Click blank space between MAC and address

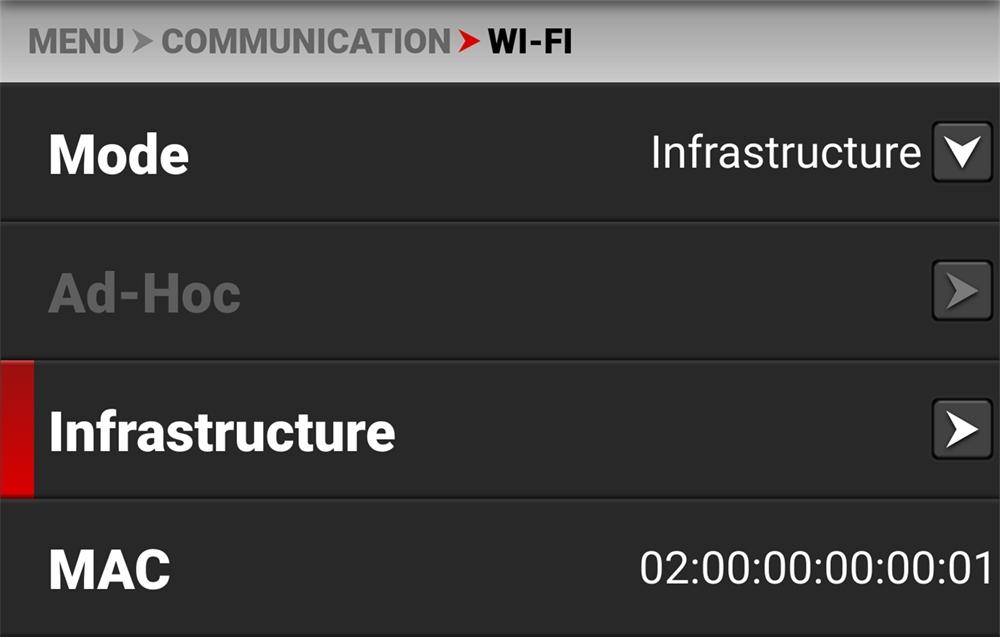tap(400, 568)
